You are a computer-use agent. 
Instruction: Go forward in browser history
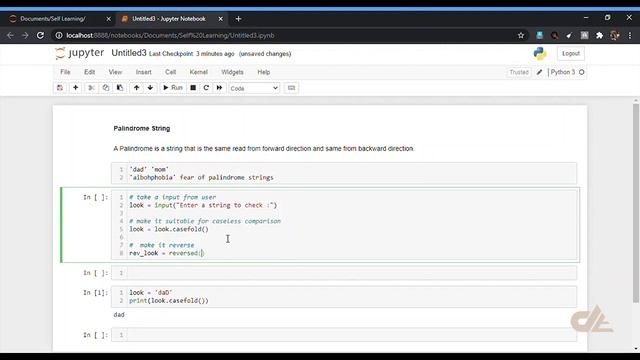(x=25, y=36)
